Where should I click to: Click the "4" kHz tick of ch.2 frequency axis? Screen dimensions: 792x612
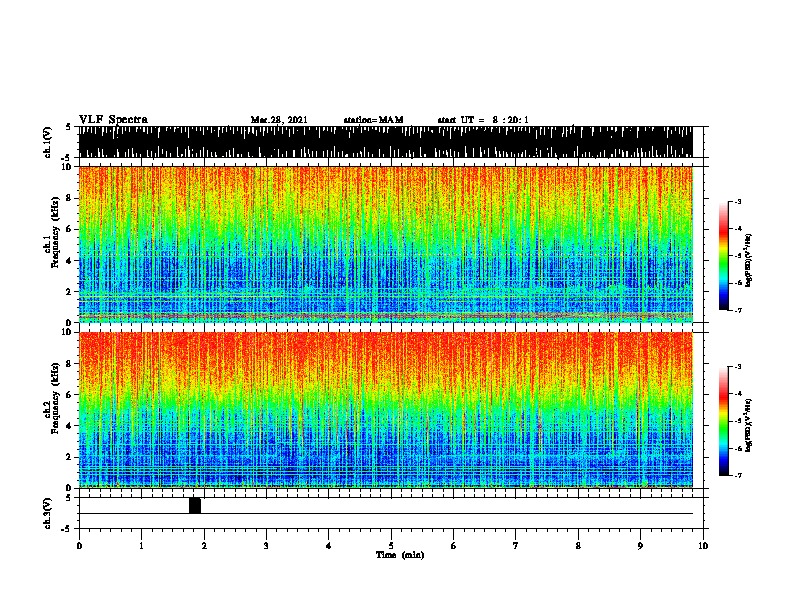(x=70, y=426)
